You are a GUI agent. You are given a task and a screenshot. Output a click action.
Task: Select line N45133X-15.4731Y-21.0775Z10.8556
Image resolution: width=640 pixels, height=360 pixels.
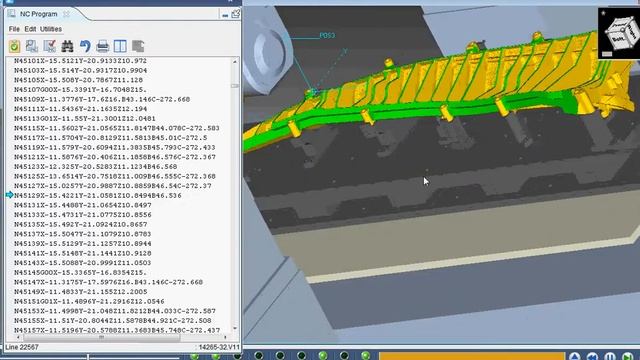(x=83, y=215)
